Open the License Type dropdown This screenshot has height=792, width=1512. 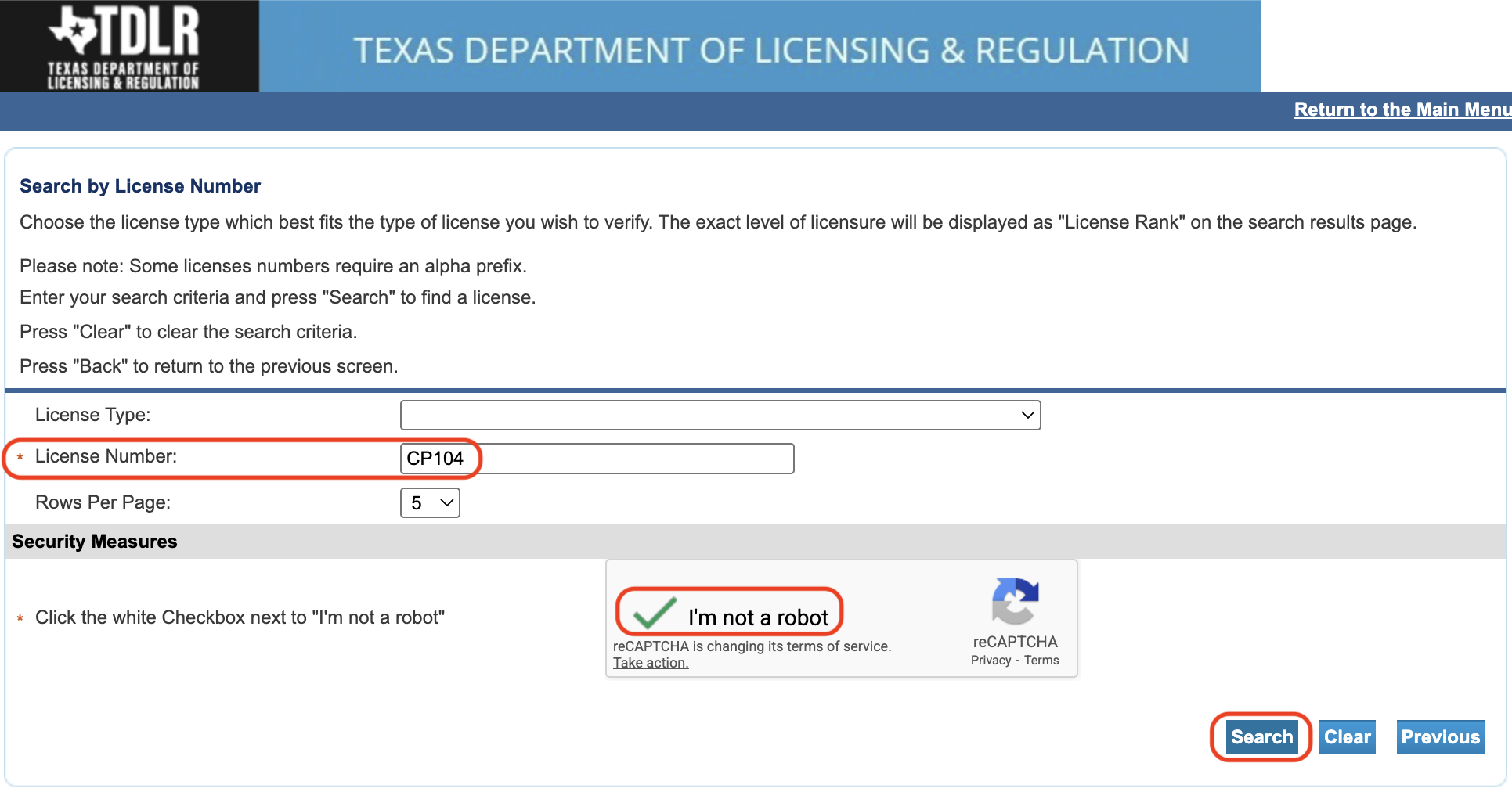720,415
